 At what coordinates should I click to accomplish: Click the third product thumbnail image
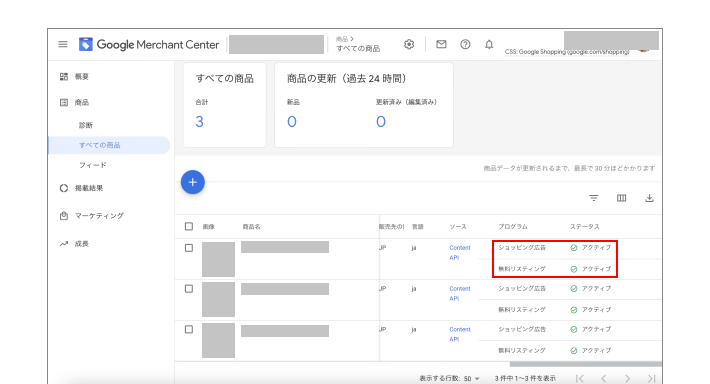[218, 340]
